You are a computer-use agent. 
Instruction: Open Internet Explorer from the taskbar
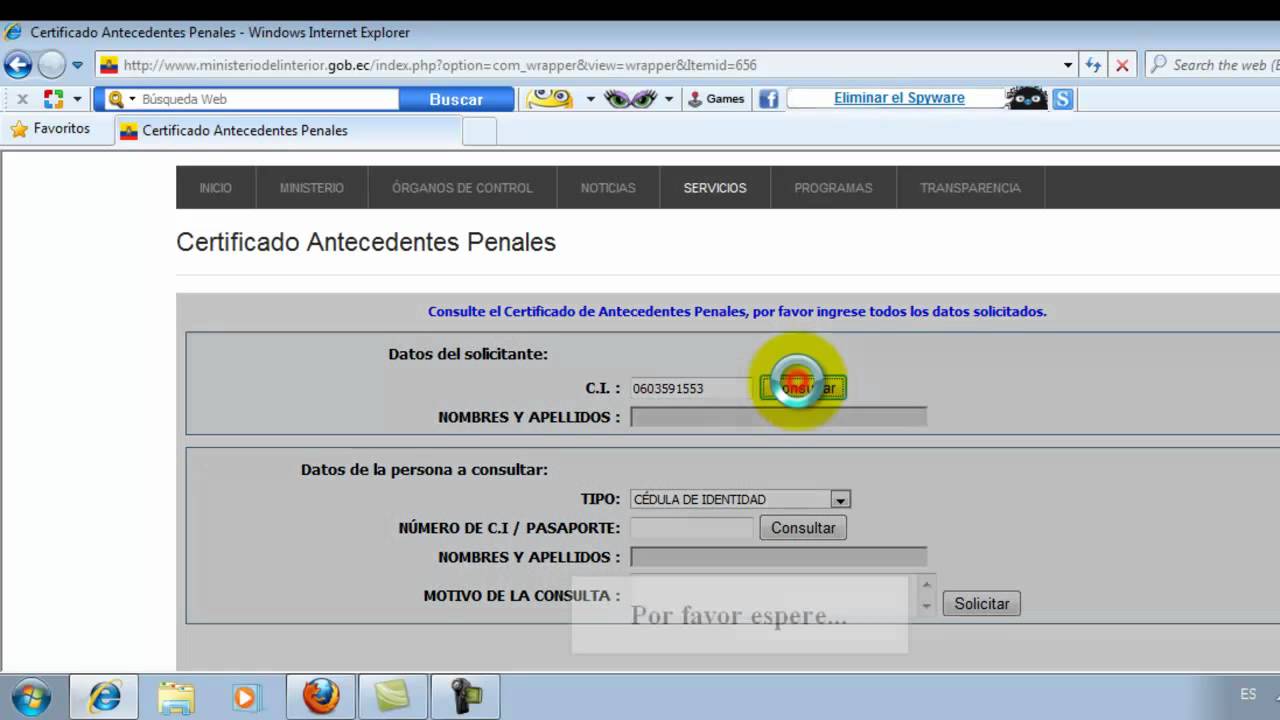(x=104, y=696)
